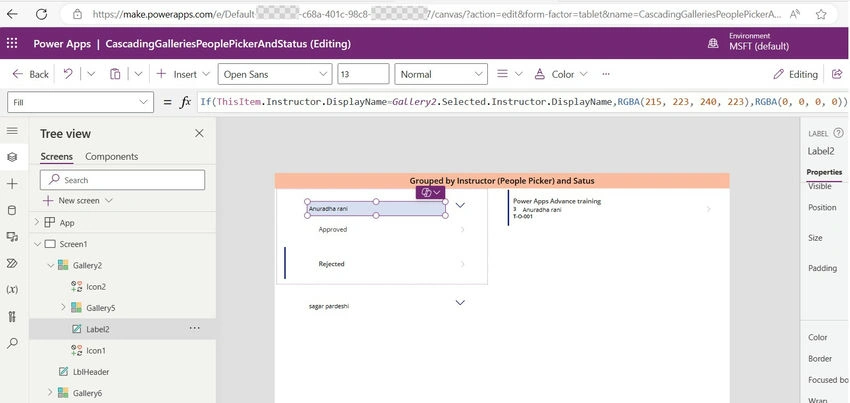The height and width of the screenshot is (403, 850).
Task: Expand the Gallery6 node
Action: coord(50,393)
